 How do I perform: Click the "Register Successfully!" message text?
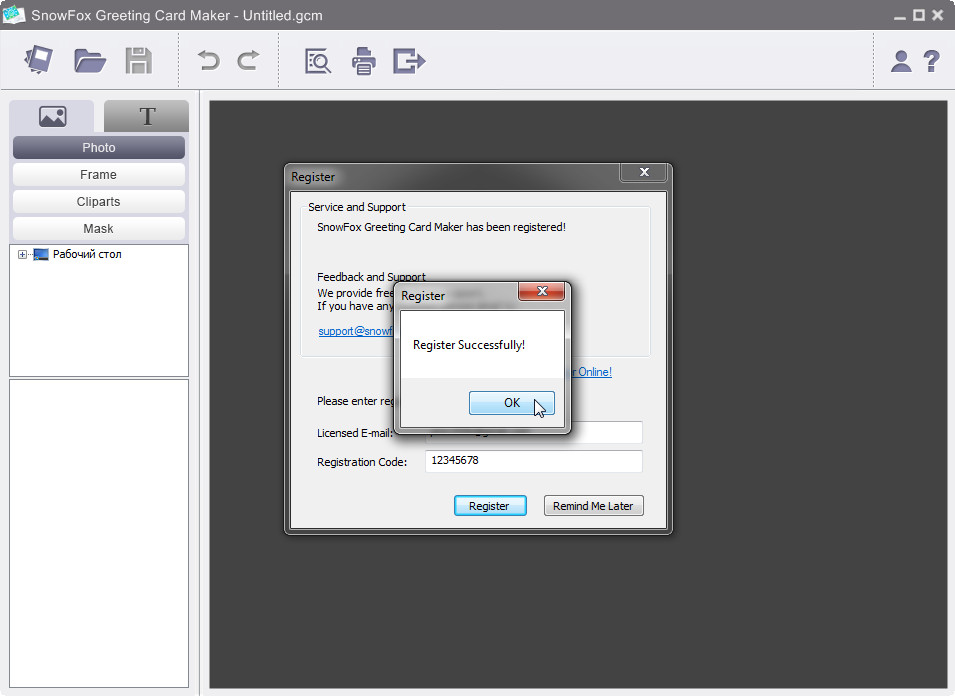[x=469, y=345]
